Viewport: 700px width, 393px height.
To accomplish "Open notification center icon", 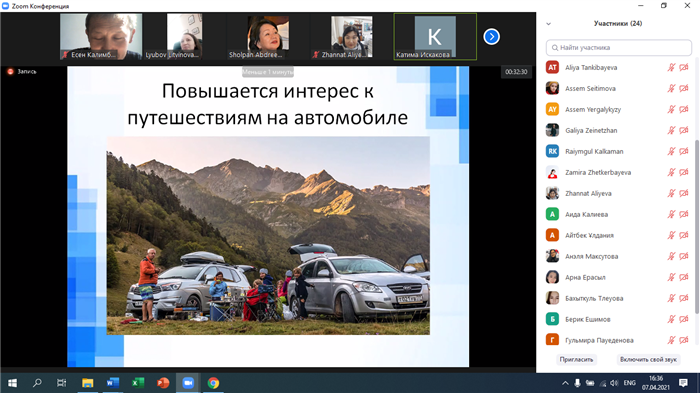I will pyautogui.click(x=683, y=383).
